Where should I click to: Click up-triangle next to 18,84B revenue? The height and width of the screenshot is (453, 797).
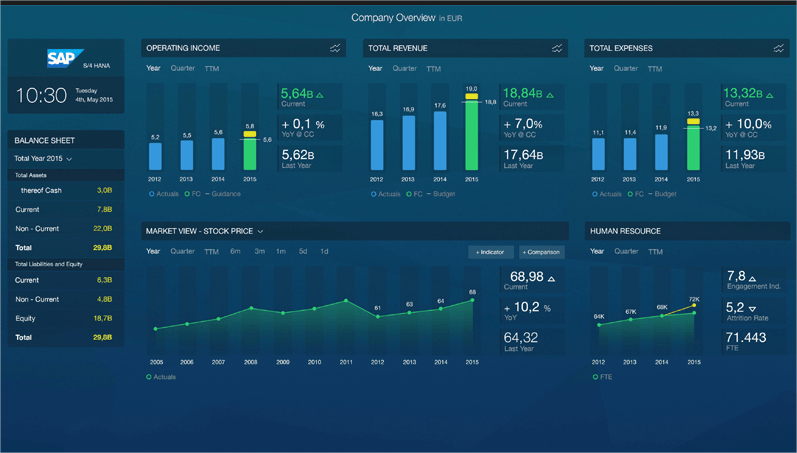click(x=550, y=95)
